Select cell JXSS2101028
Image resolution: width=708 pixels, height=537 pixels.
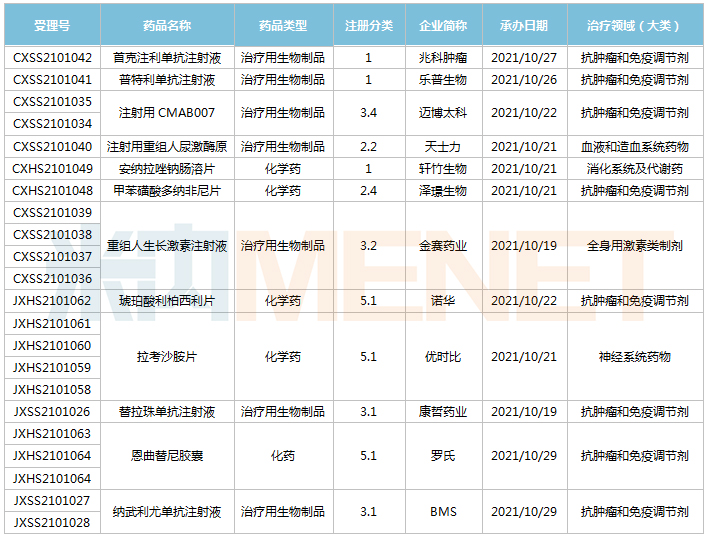(x=52, y=523)
